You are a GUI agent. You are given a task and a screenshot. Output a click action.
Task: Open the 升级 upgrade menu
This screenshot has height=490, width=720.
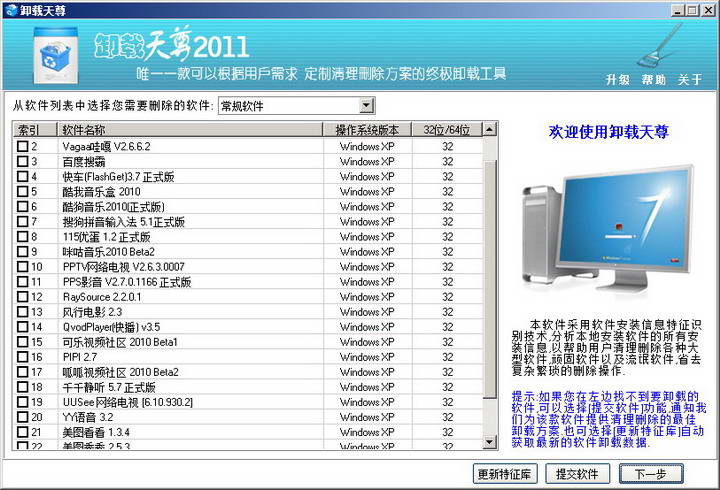(x=617, y=79)
